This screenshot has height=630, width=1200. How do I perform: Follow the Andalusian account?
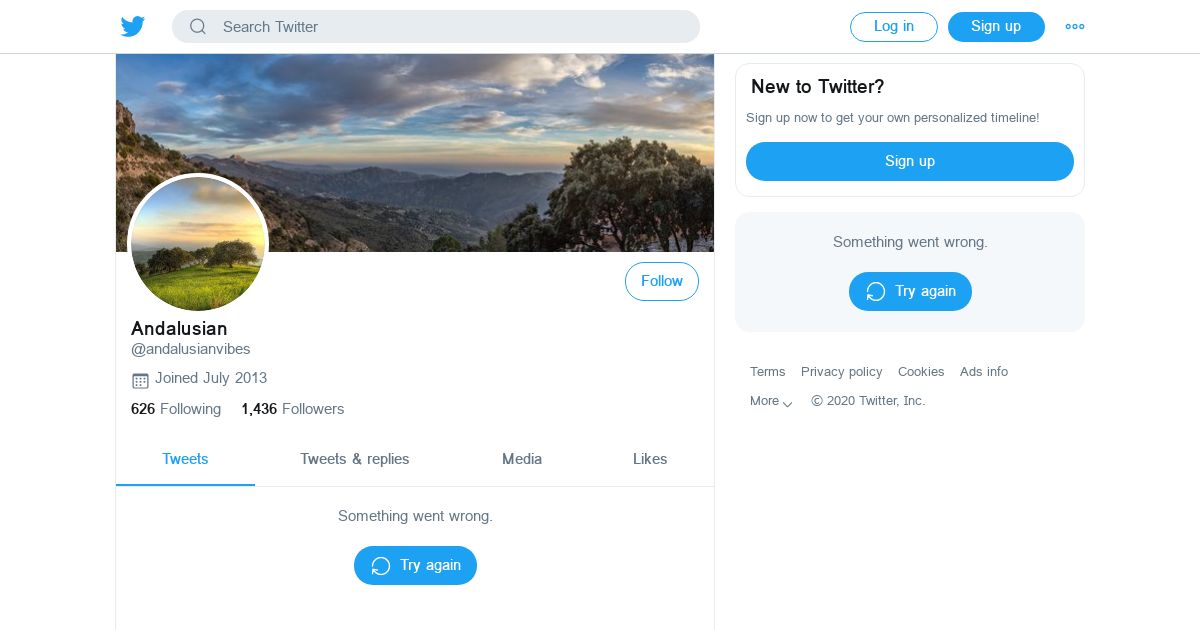[662, 282]
